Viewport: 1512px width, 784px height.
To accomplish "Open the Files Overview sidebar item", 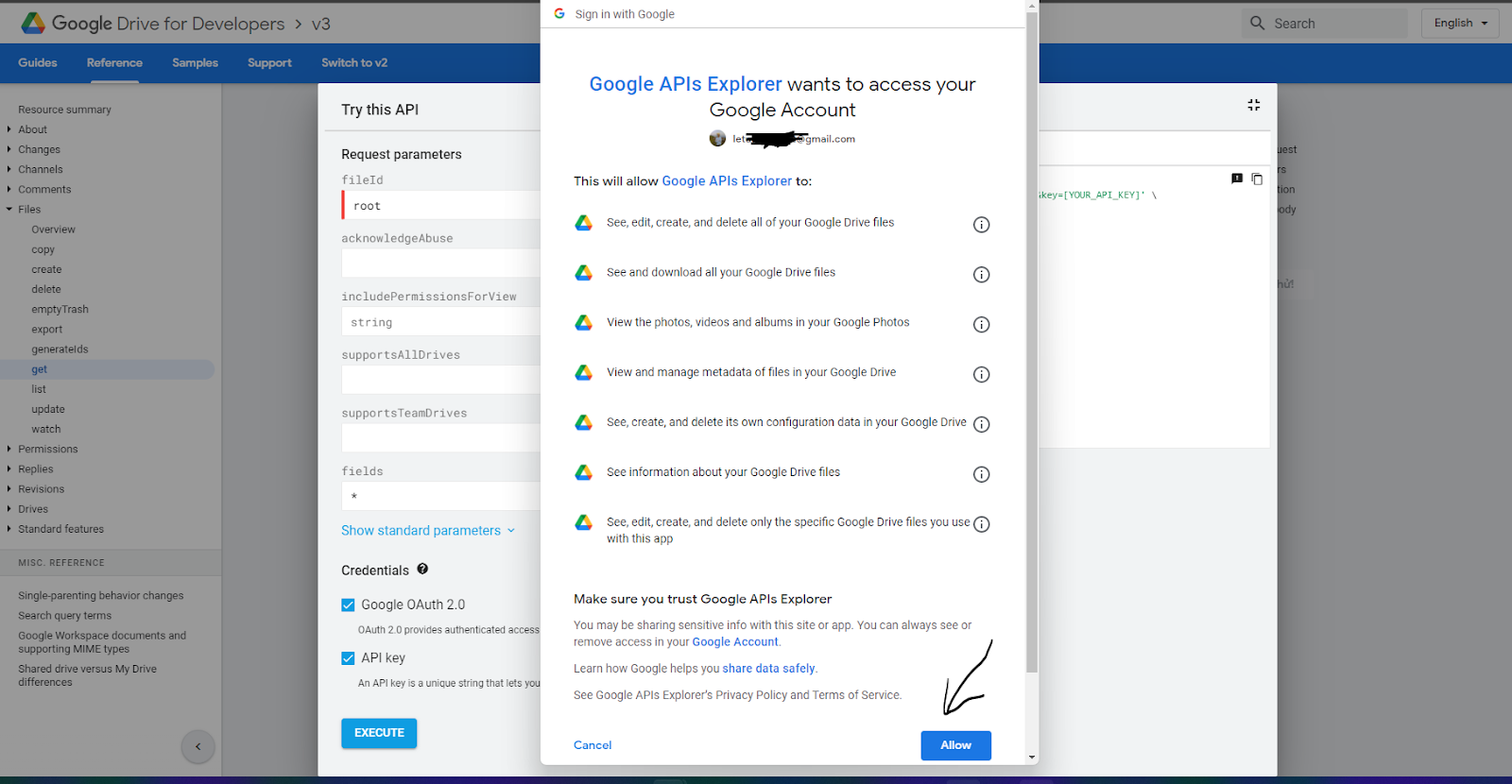I will point(53,230).
